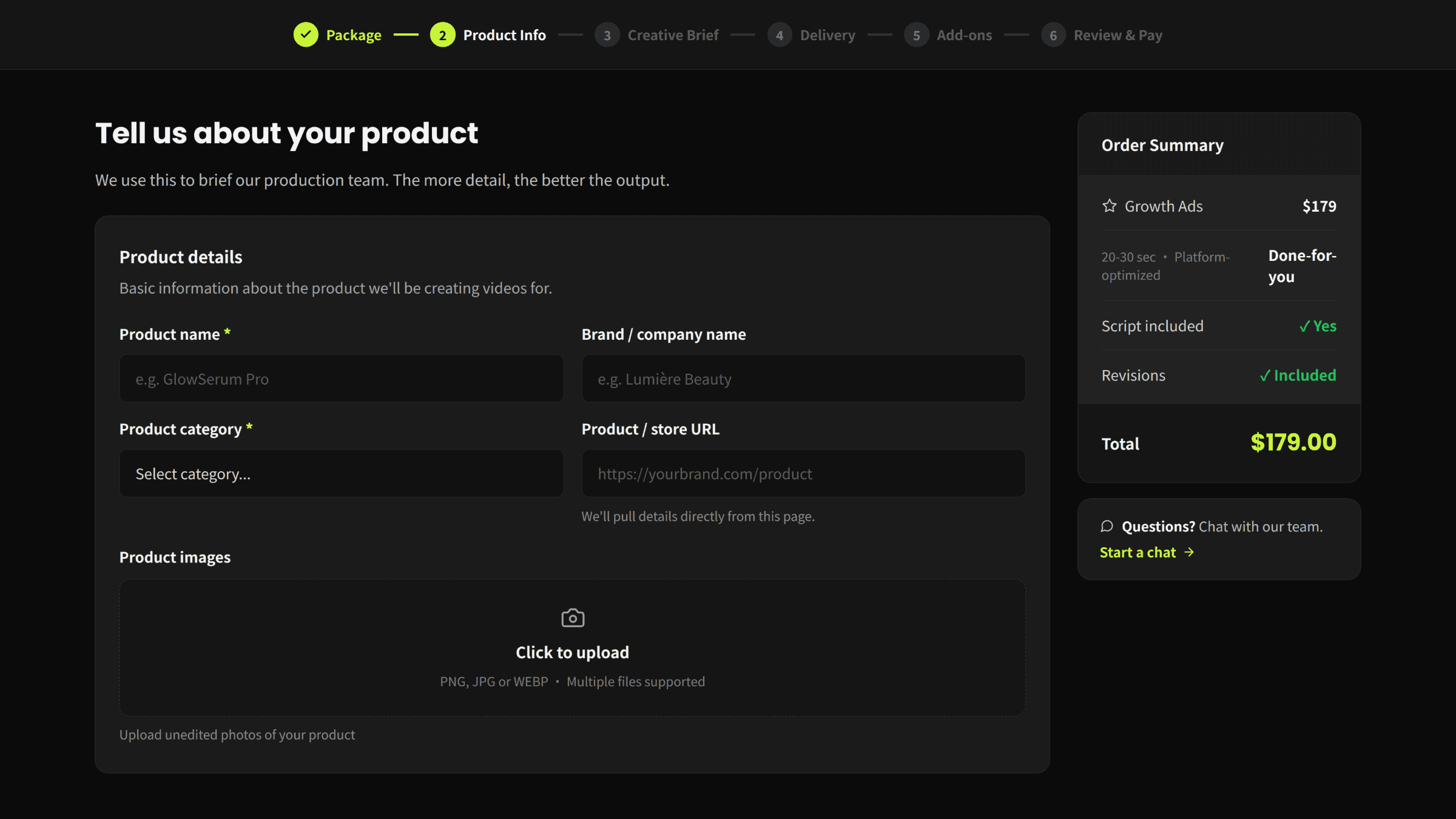Click the star icon next to Growth Ads

coord(1109,206)
